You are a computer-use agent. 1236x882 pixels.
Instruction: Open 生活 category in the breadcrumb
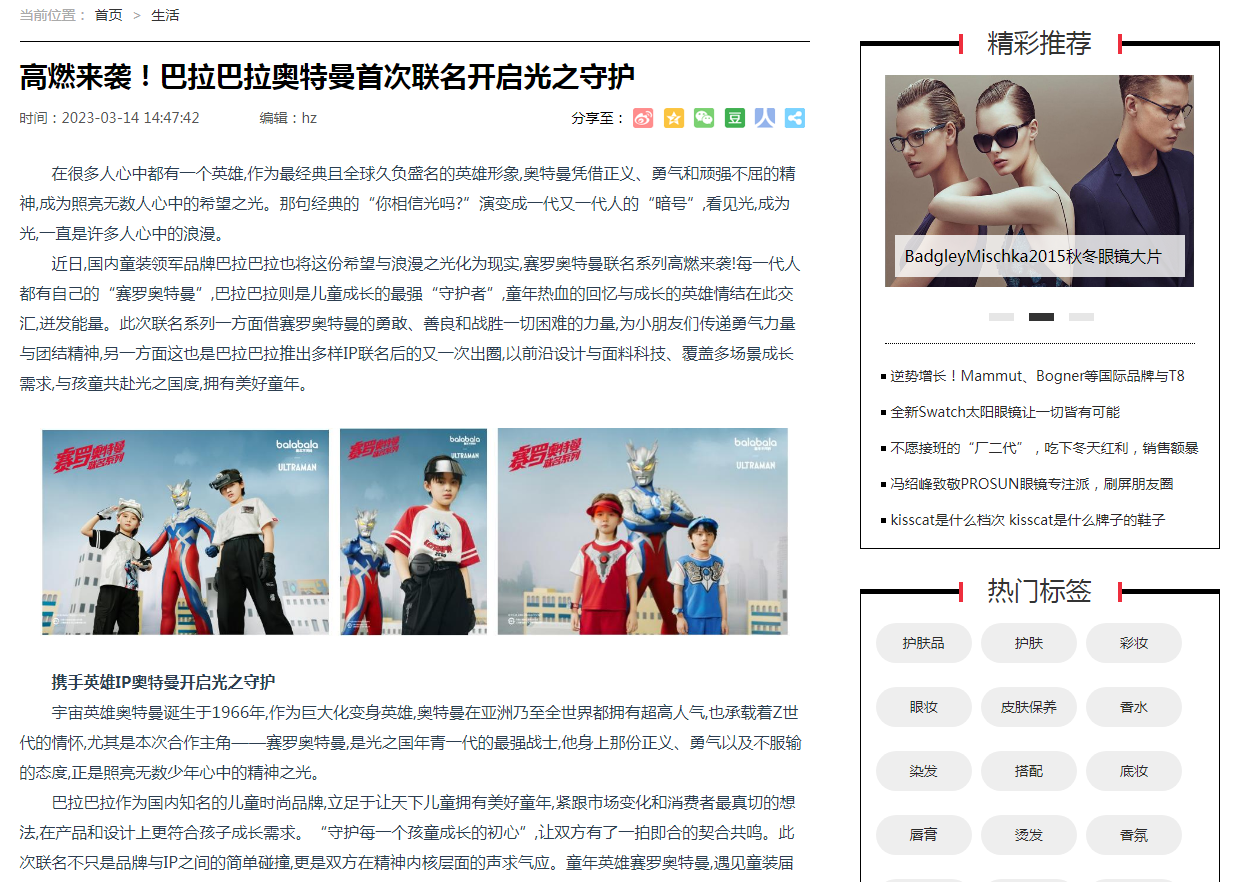(165, 15)
